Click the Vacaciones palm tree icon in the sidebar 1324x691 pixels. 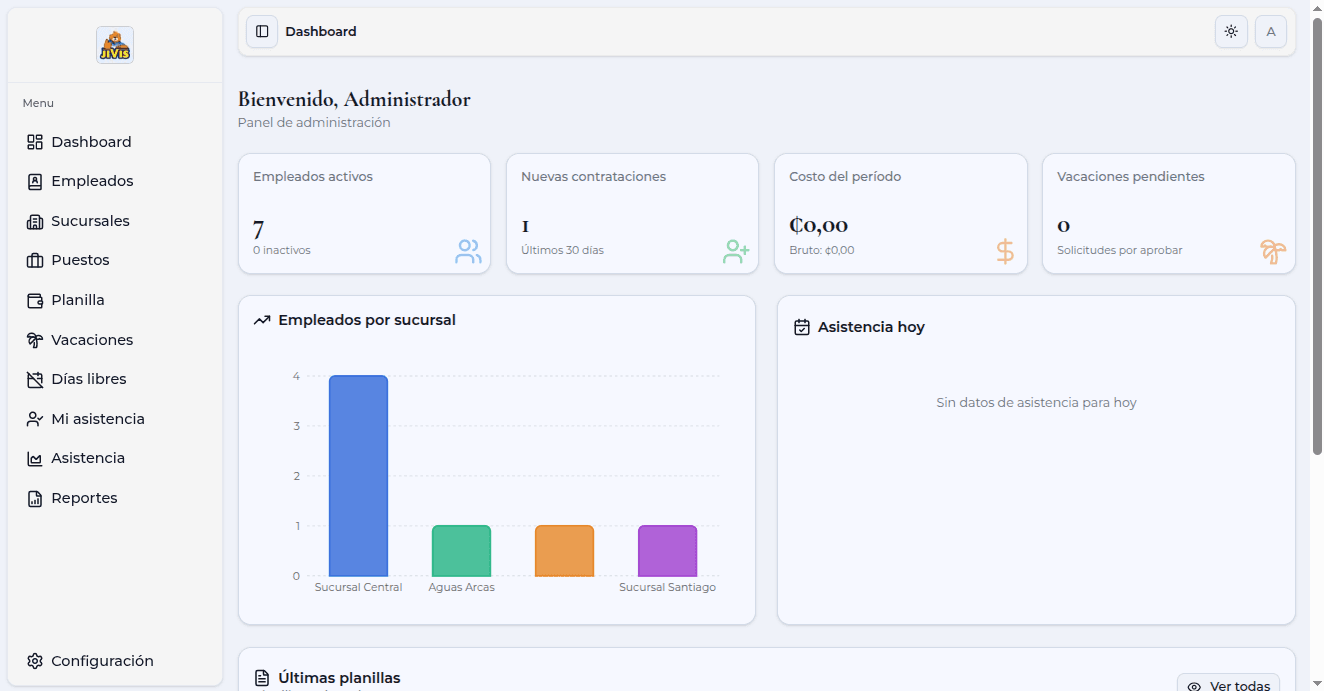[35, 340]
